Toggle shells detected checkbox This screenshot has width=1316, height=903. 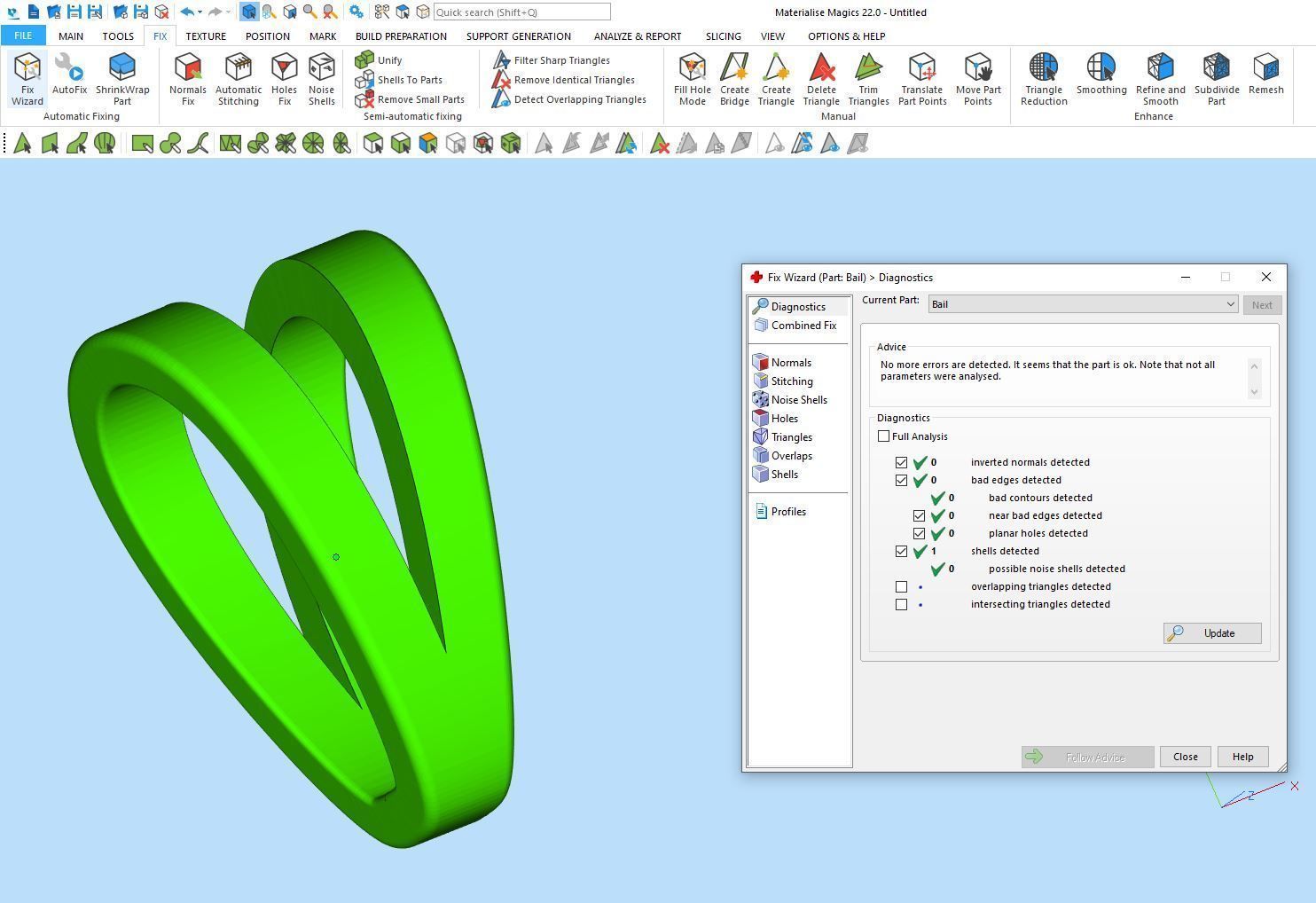[901, 551]
